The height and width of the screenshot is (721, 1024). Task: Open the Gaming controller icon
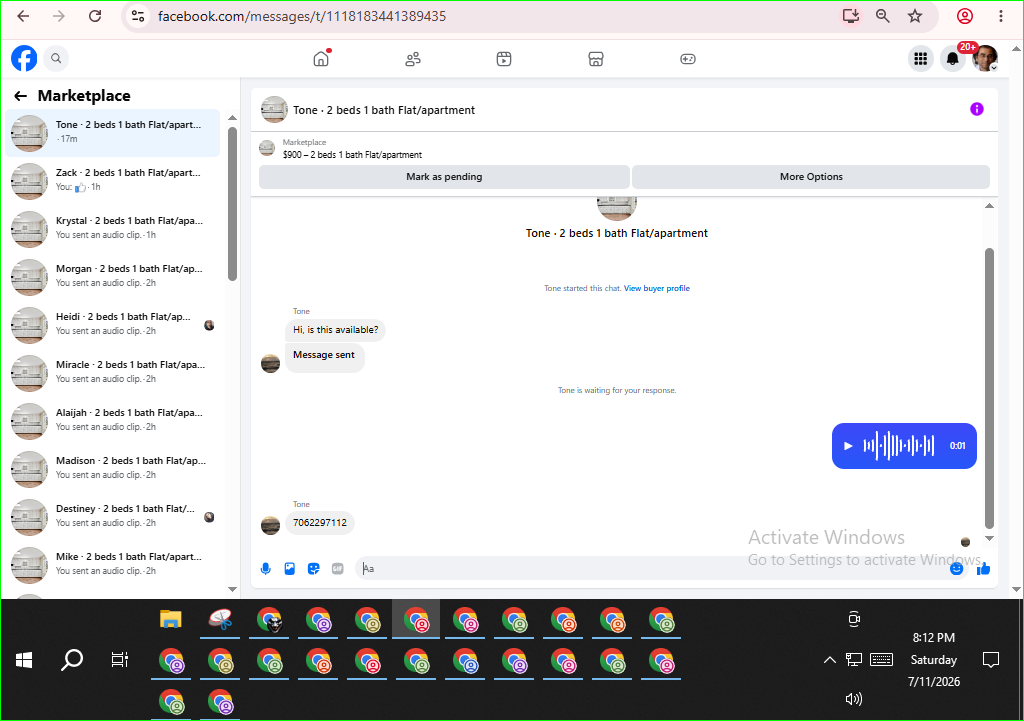(688, 59)
